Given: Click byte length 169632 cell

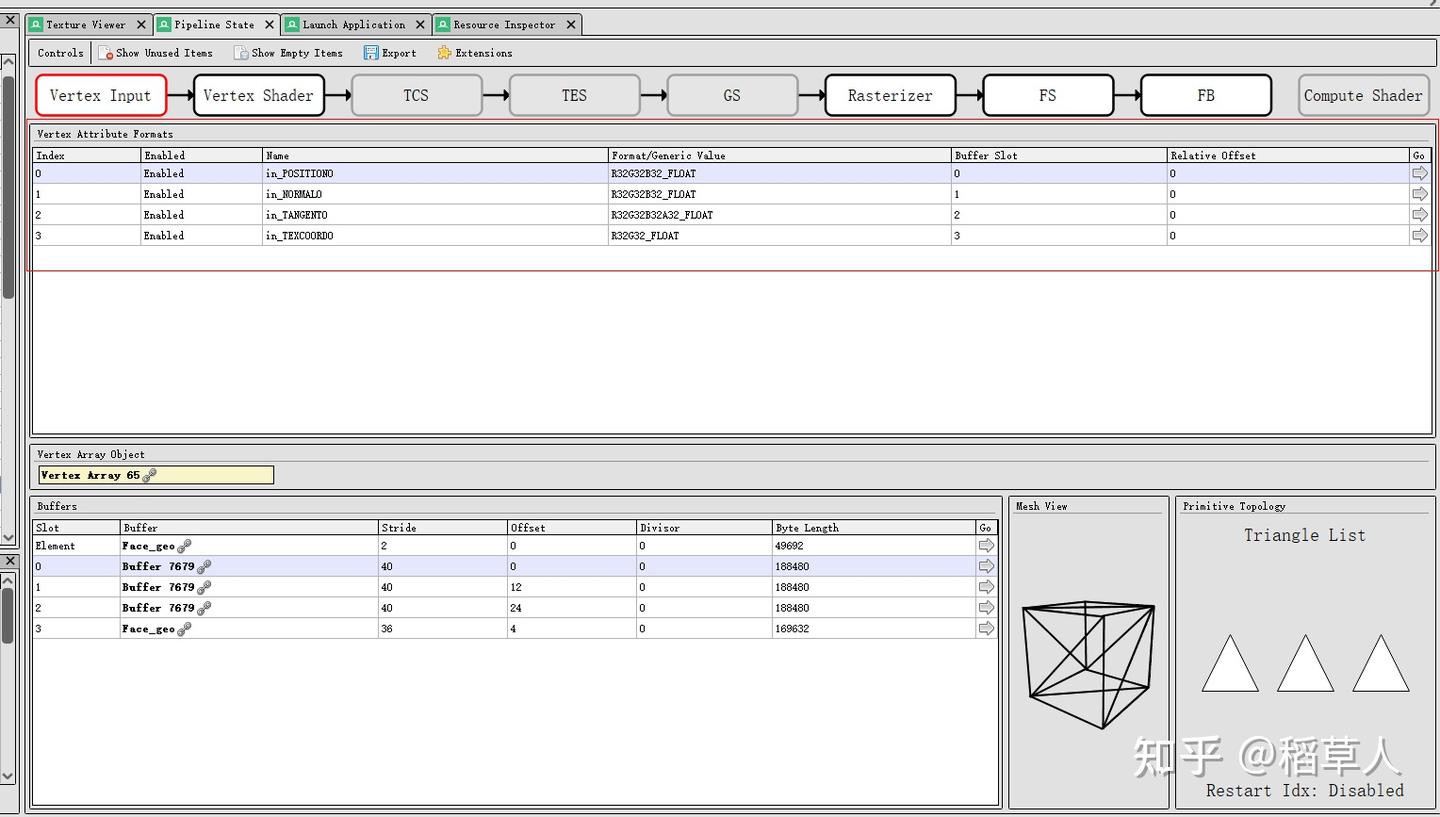Looking at the screenshot, I should [x=874, y=629].
